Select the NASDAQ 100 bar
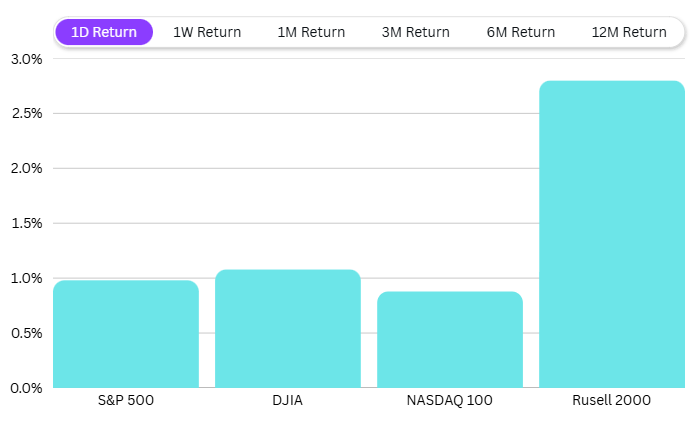697x422 pixels. [450, 339]
